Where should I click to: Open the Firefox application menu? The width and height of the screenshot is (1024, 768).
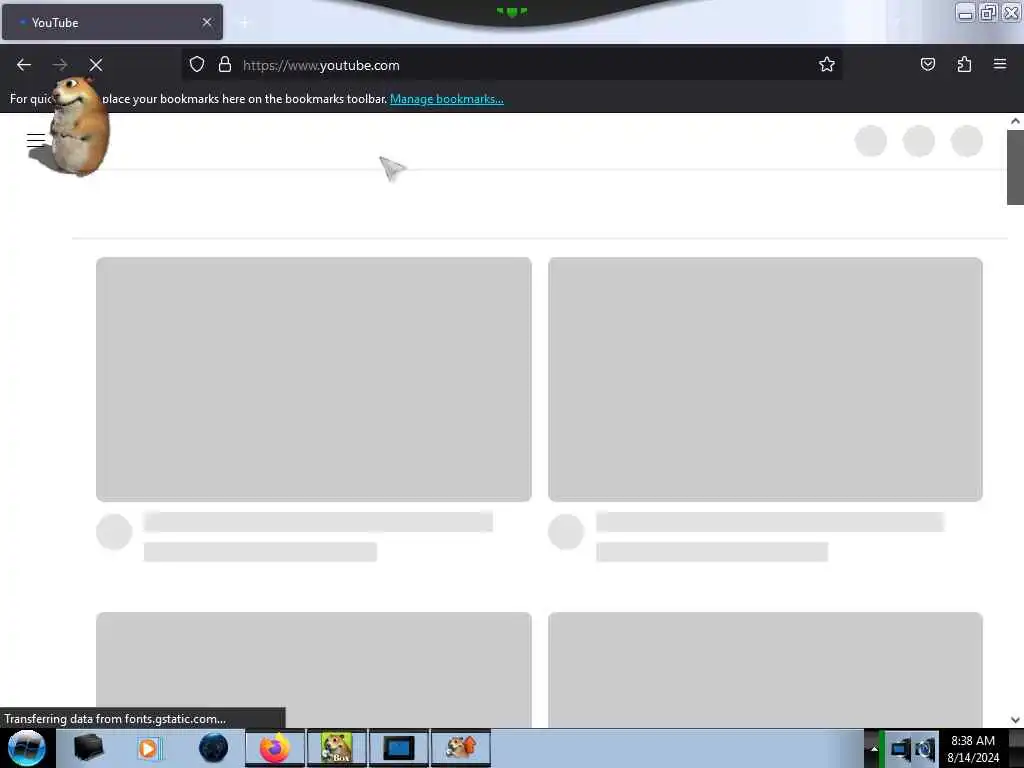[x=1000, y=64]
